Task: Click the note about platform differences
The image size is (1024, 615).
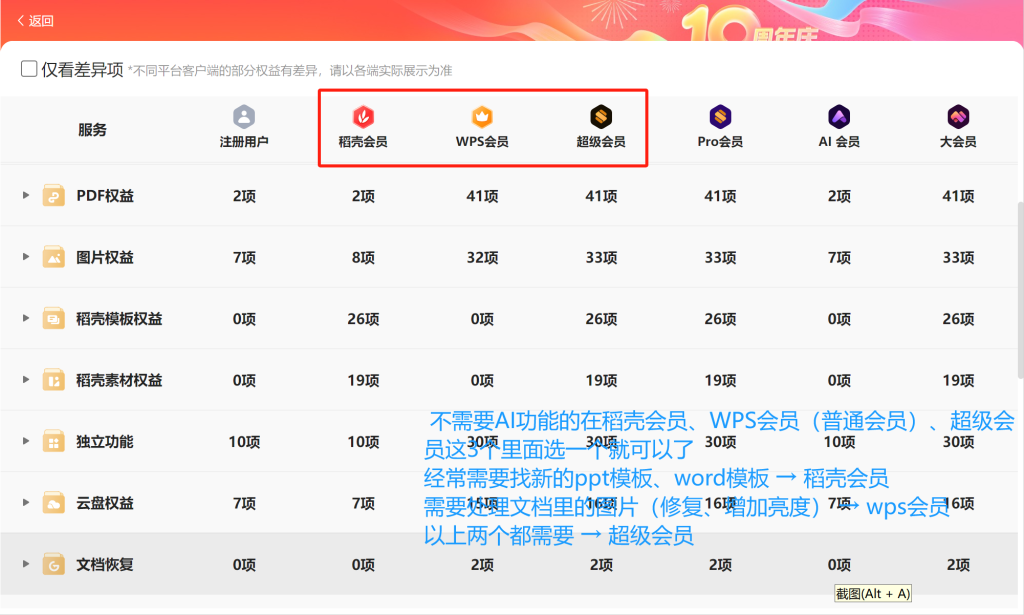Action: (x=290, y=71)
